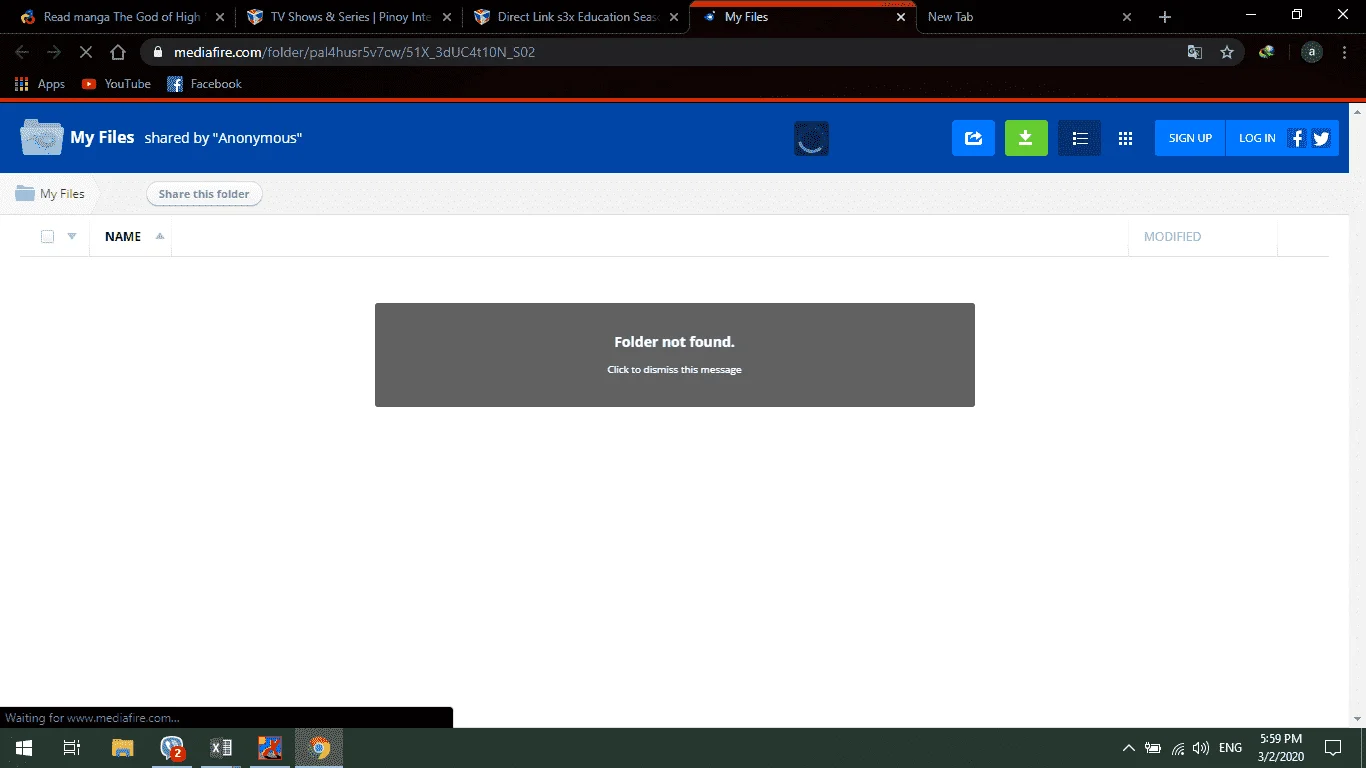
Task: Click the SIGN UP button
Action: pos(1190,138)
